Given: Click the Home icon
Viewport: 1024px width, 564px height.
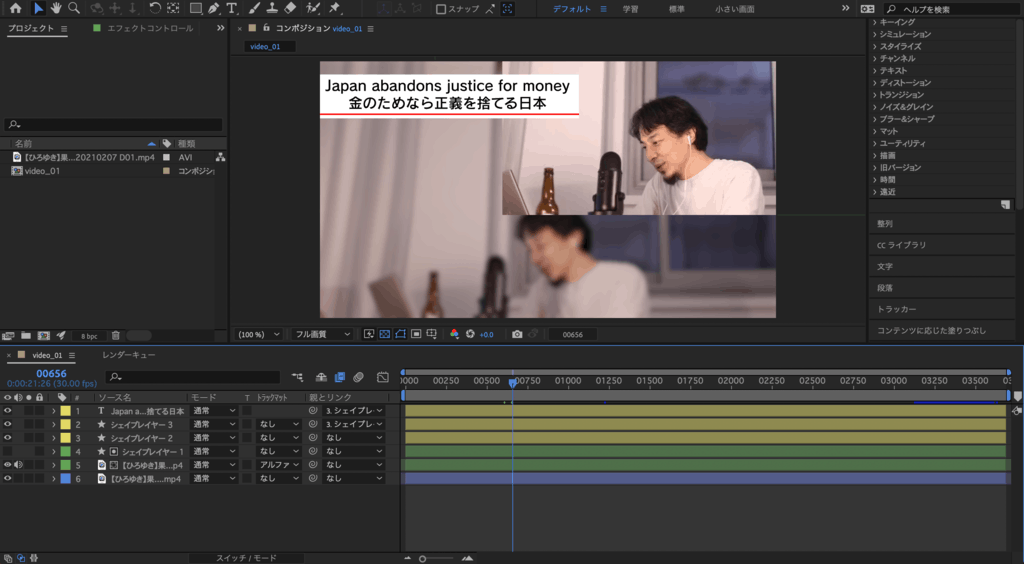Looking at the screenshot, I should (15, 8).
